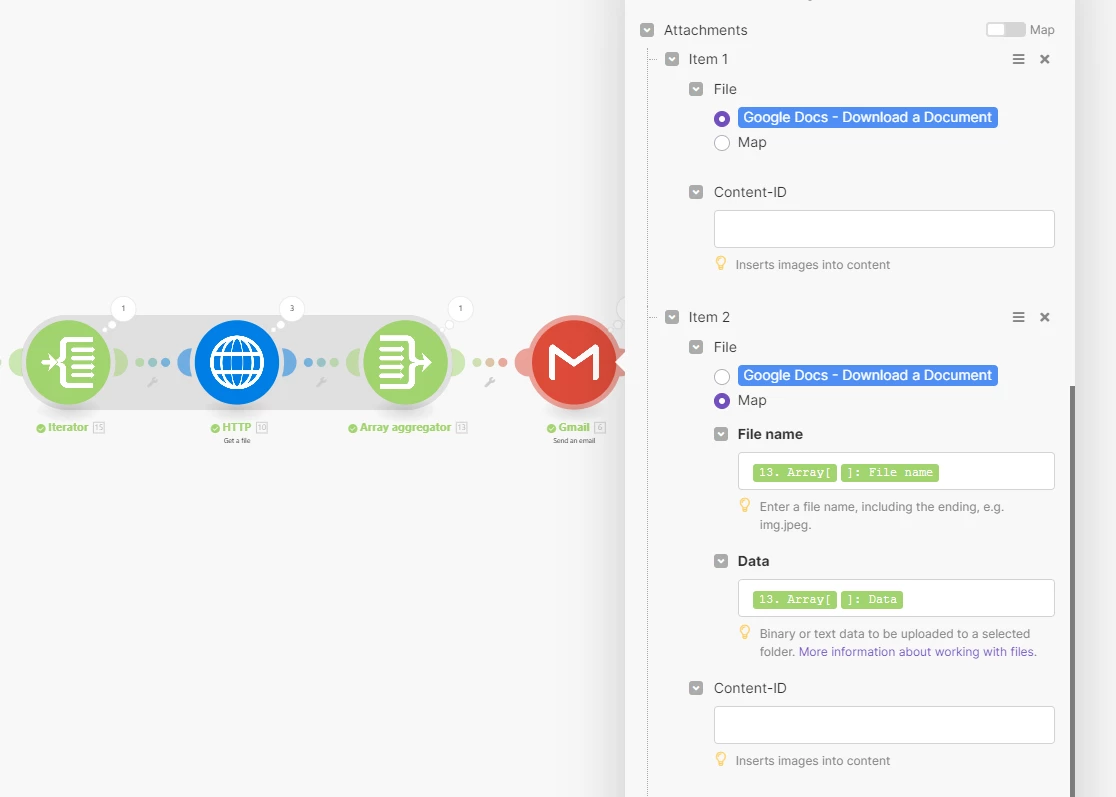
Task: Click the ']: Data' pill in Data field
Action: 872,599
